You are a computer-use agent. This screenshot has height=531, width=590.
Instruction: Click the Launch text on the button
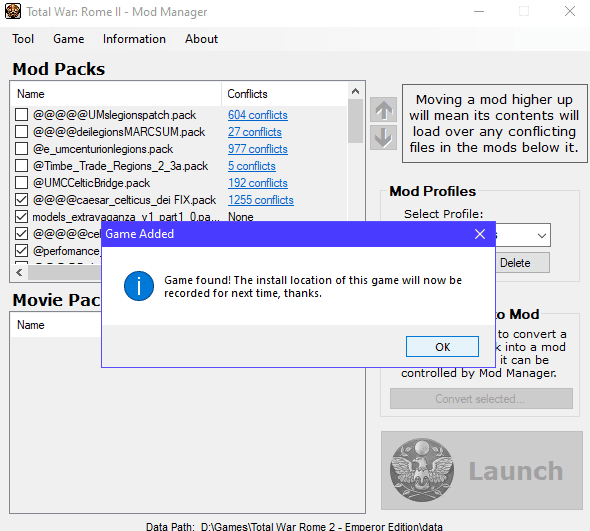pos(516,471)
